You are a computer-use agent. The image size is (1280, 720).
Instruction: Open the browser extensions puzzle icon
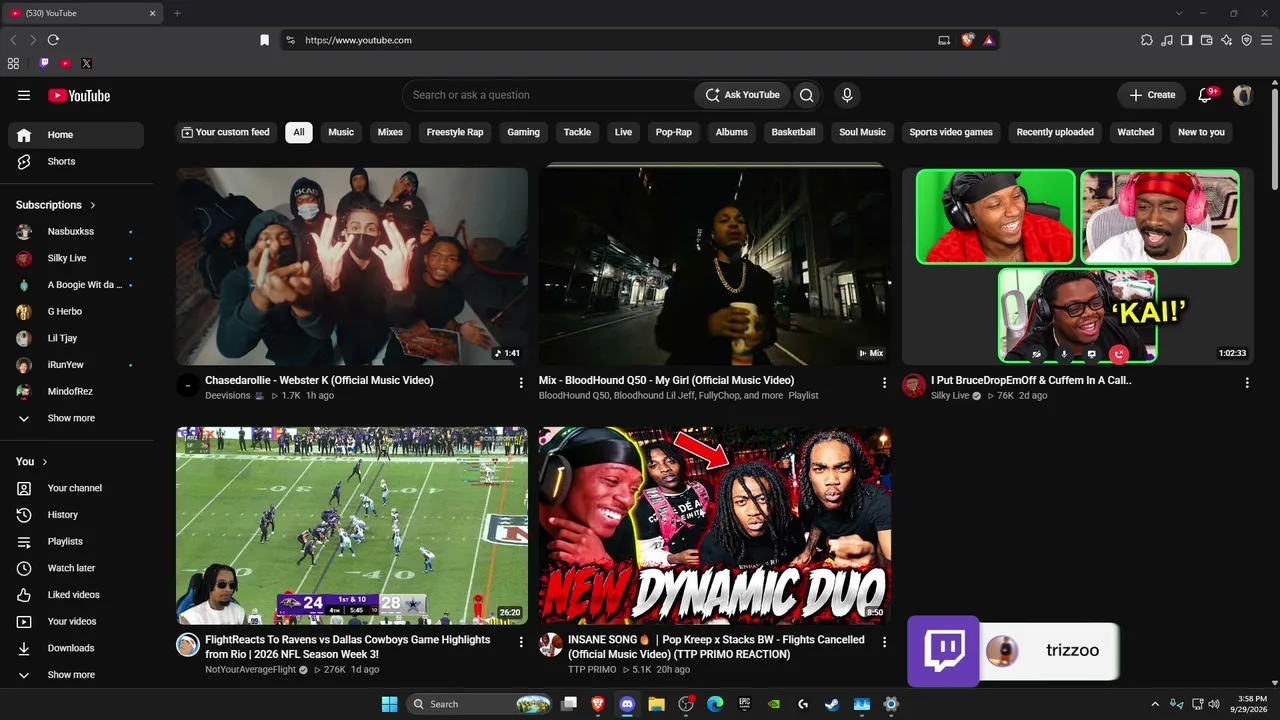point(1147,40)
